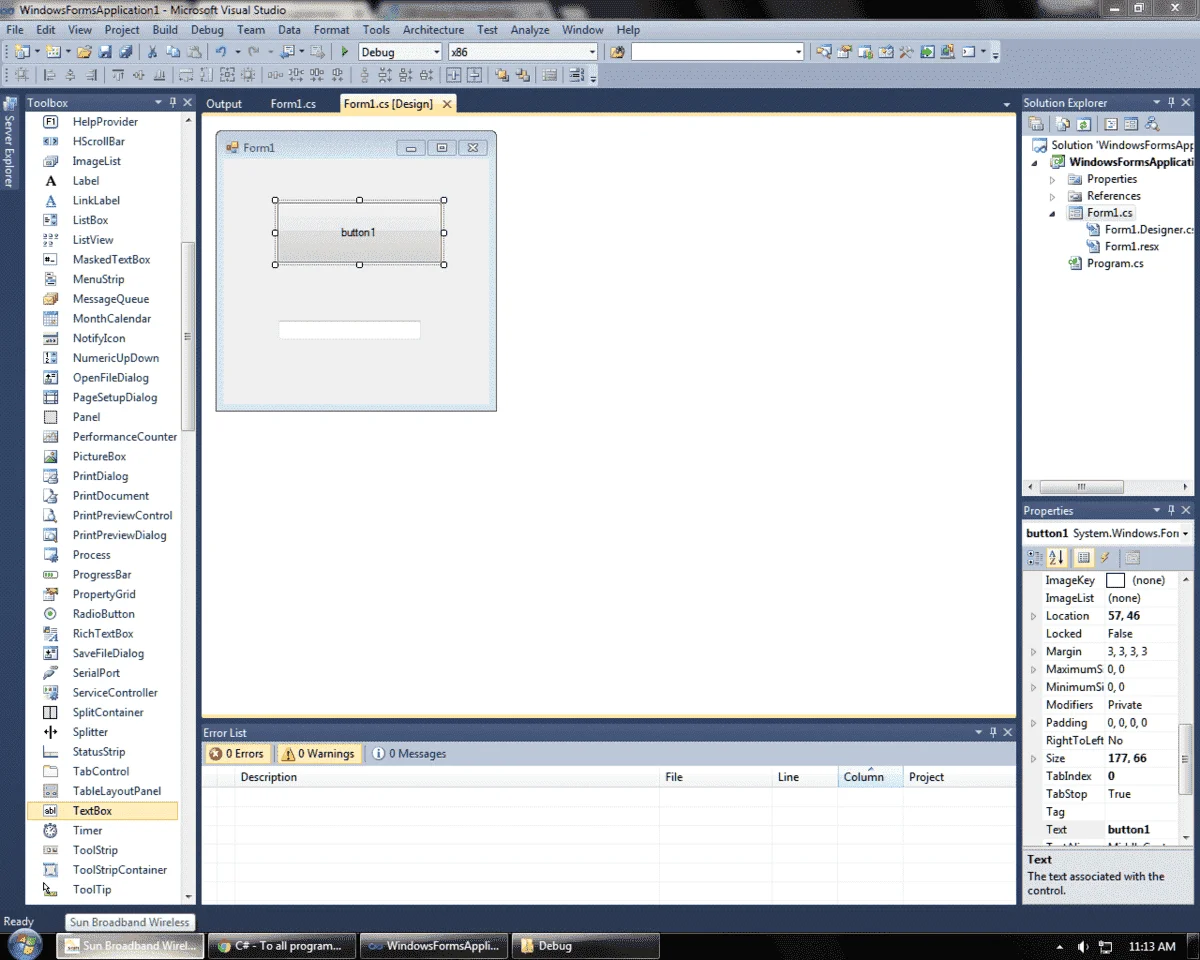Click the Save floppy disk toolbar icon
Screen dimensions: 1200x960
pyautogui.click(x=105, y=52)
